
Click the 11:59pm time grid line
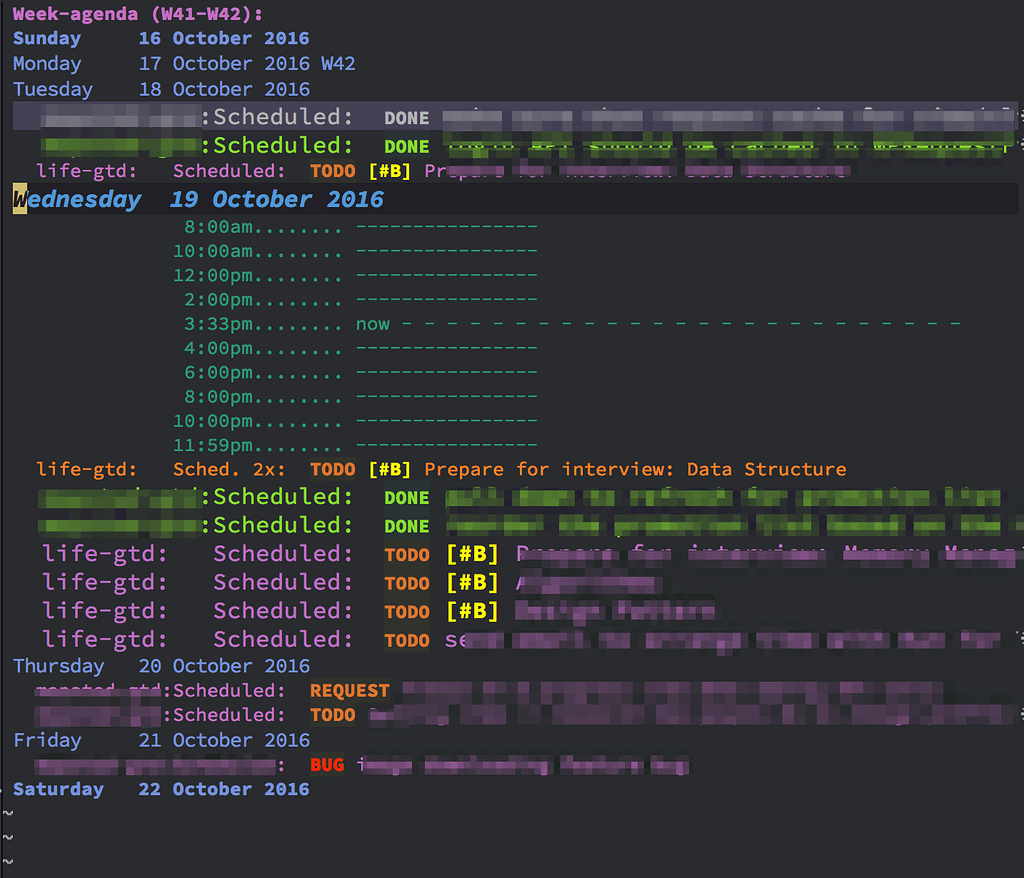(355, 445)
